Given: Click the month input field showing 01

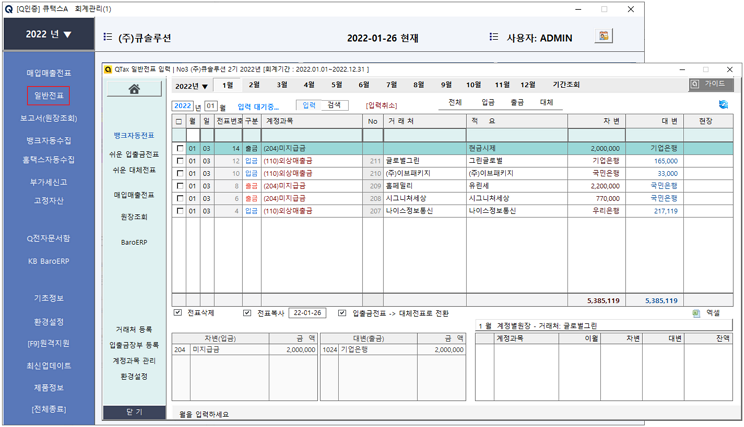Looking at the screenshot, I should click(x=211, y=106).
